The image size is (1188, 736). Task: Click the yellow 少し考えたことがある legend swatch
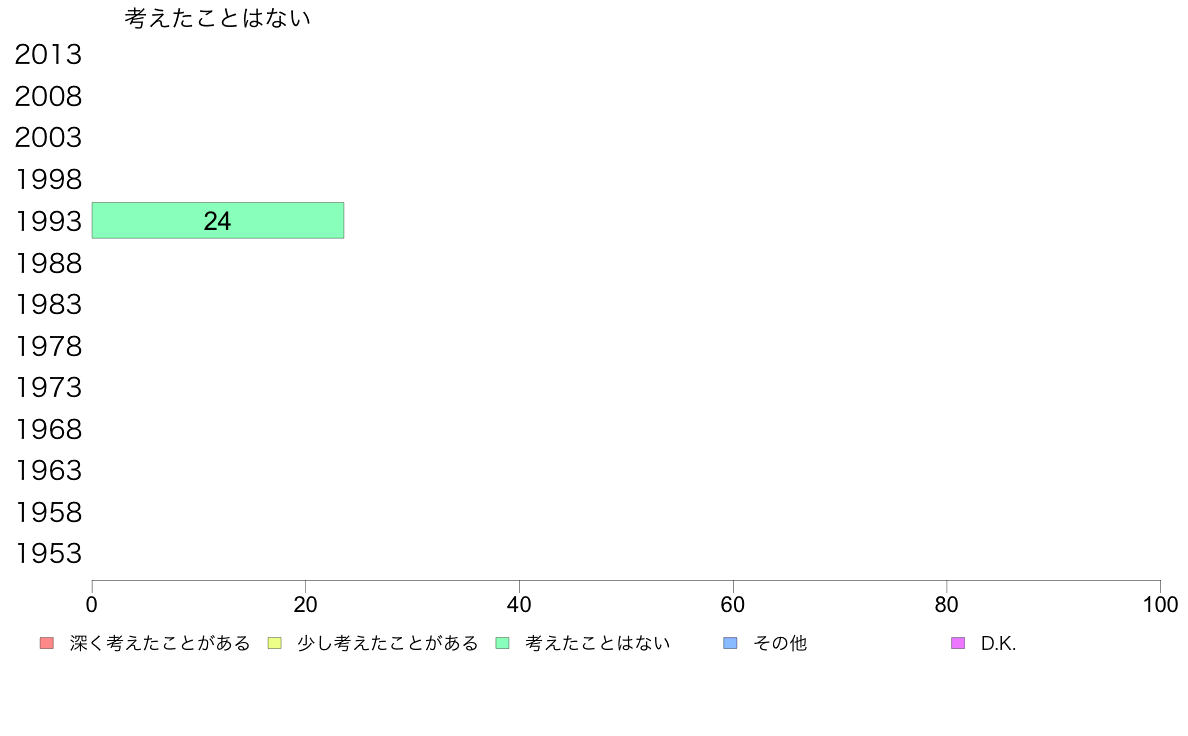point(274,643)
